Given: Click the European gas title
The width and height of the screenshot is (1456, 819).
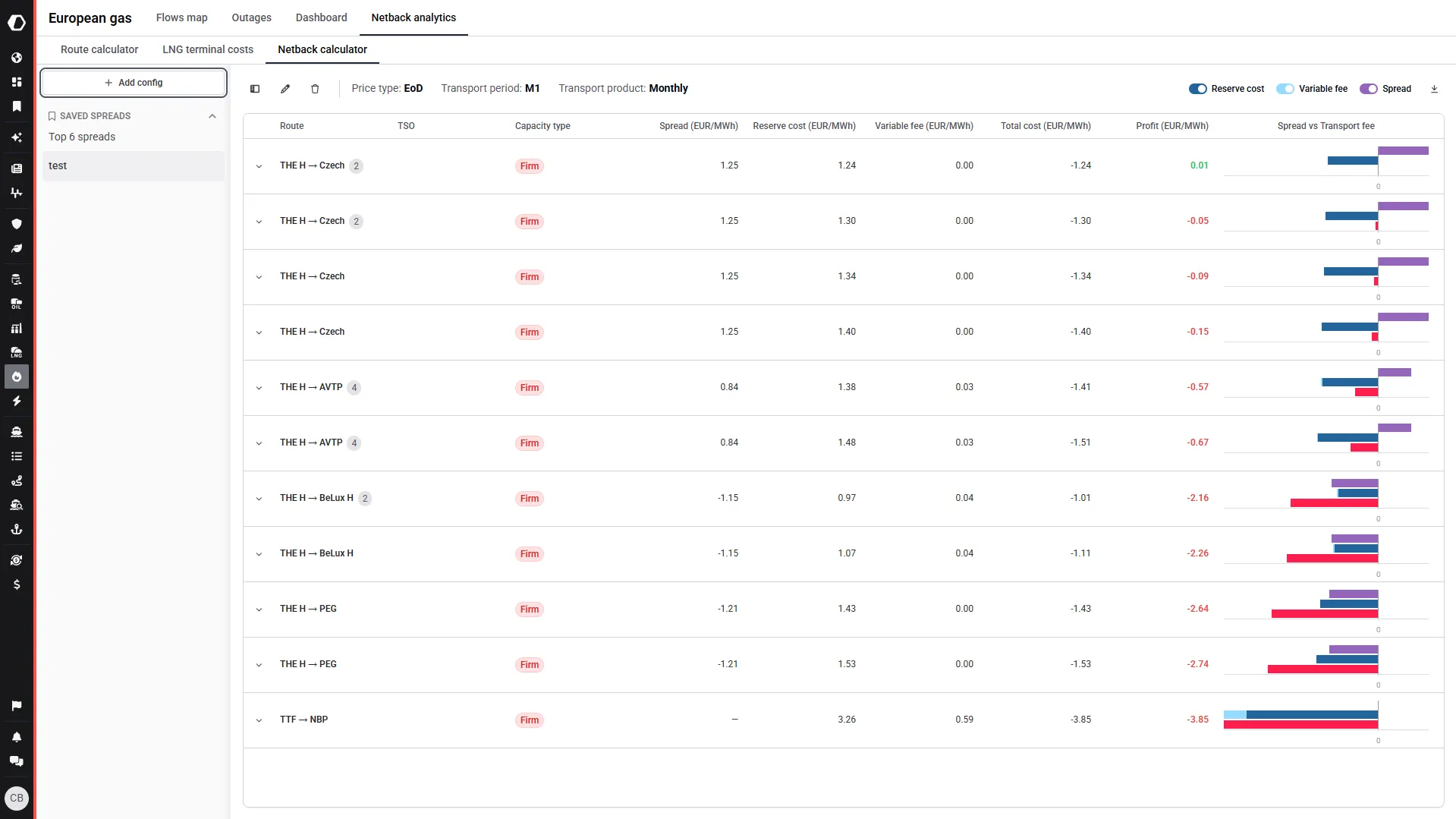Looking at the screenshot, I should click(90, 18).
